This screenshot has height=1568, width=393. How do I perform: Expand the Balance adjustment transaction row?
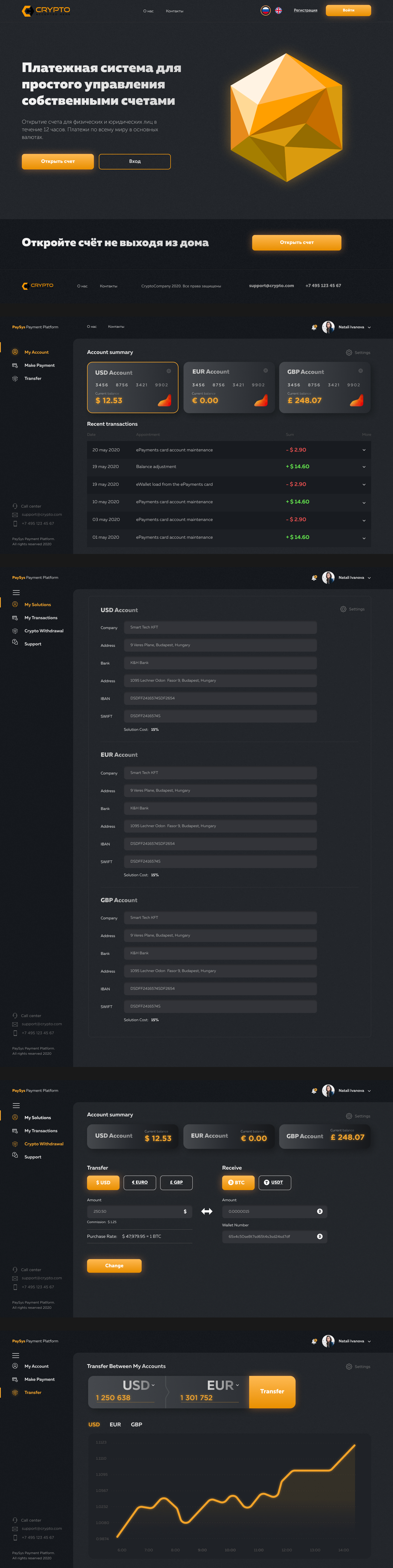364,467
